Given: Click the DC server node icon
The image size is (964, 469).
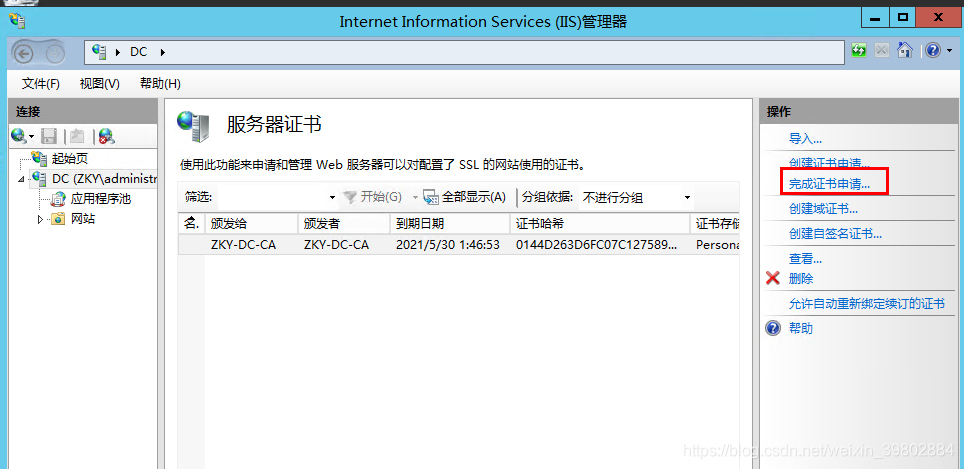Looking at the screenshot, I should tap(39, 179).
